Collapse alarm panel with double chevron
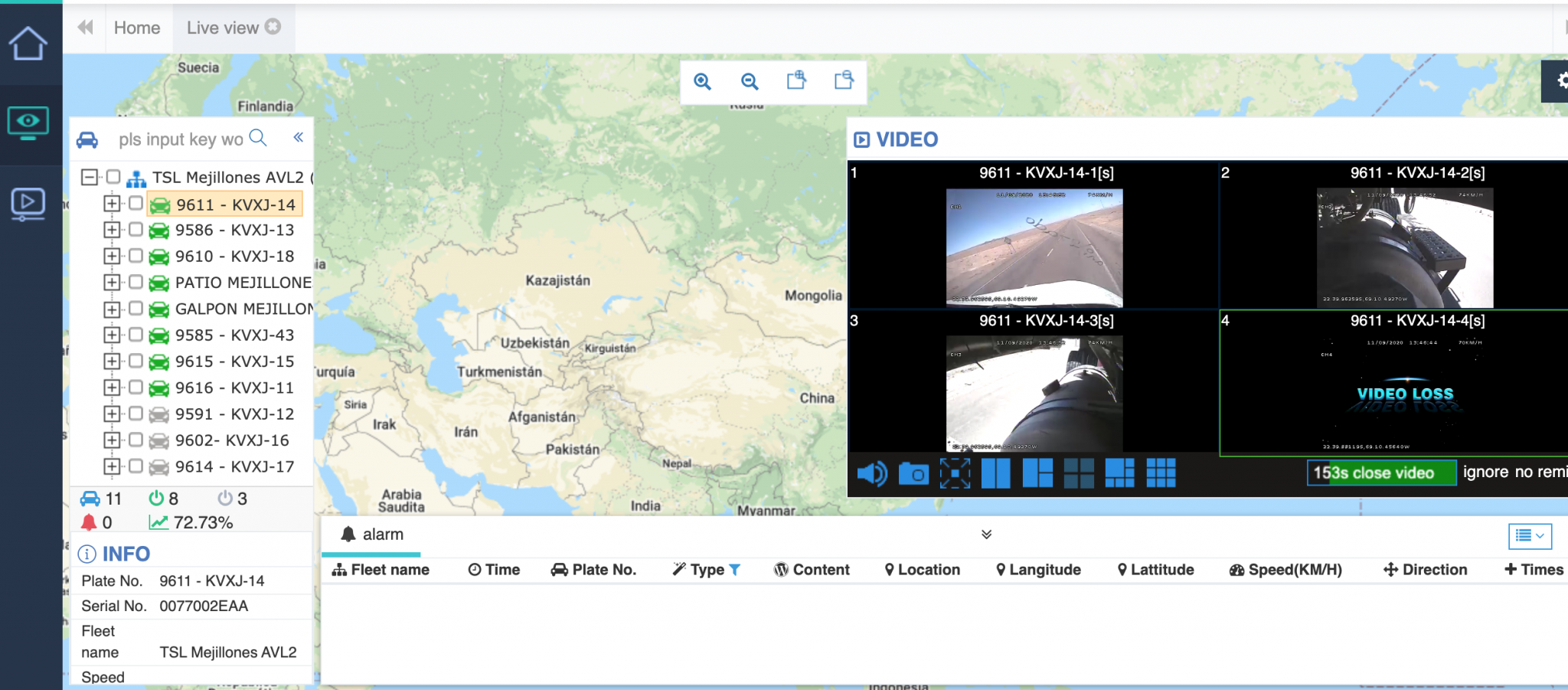Screen dimensions: 1568x690 (x=986, y=535)
